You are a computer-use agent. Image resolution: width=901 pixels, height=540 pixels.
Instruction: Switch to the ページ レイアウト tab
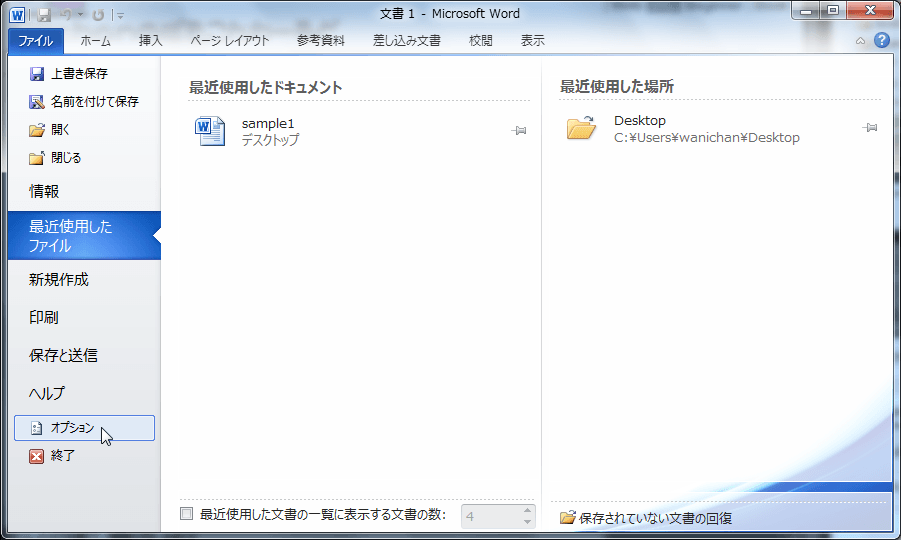pyautogui.click(x=230, y=41)
